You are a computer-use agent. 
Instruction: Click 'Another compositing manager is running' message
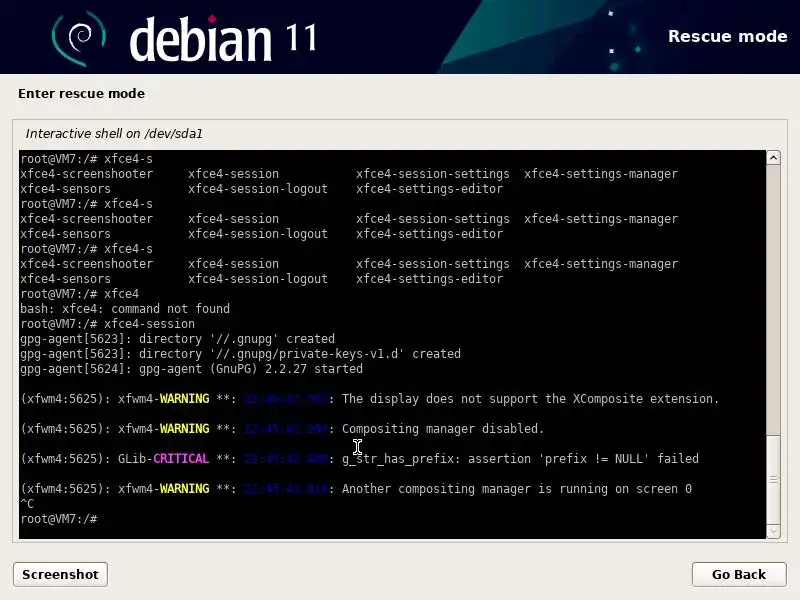[516, 489]
